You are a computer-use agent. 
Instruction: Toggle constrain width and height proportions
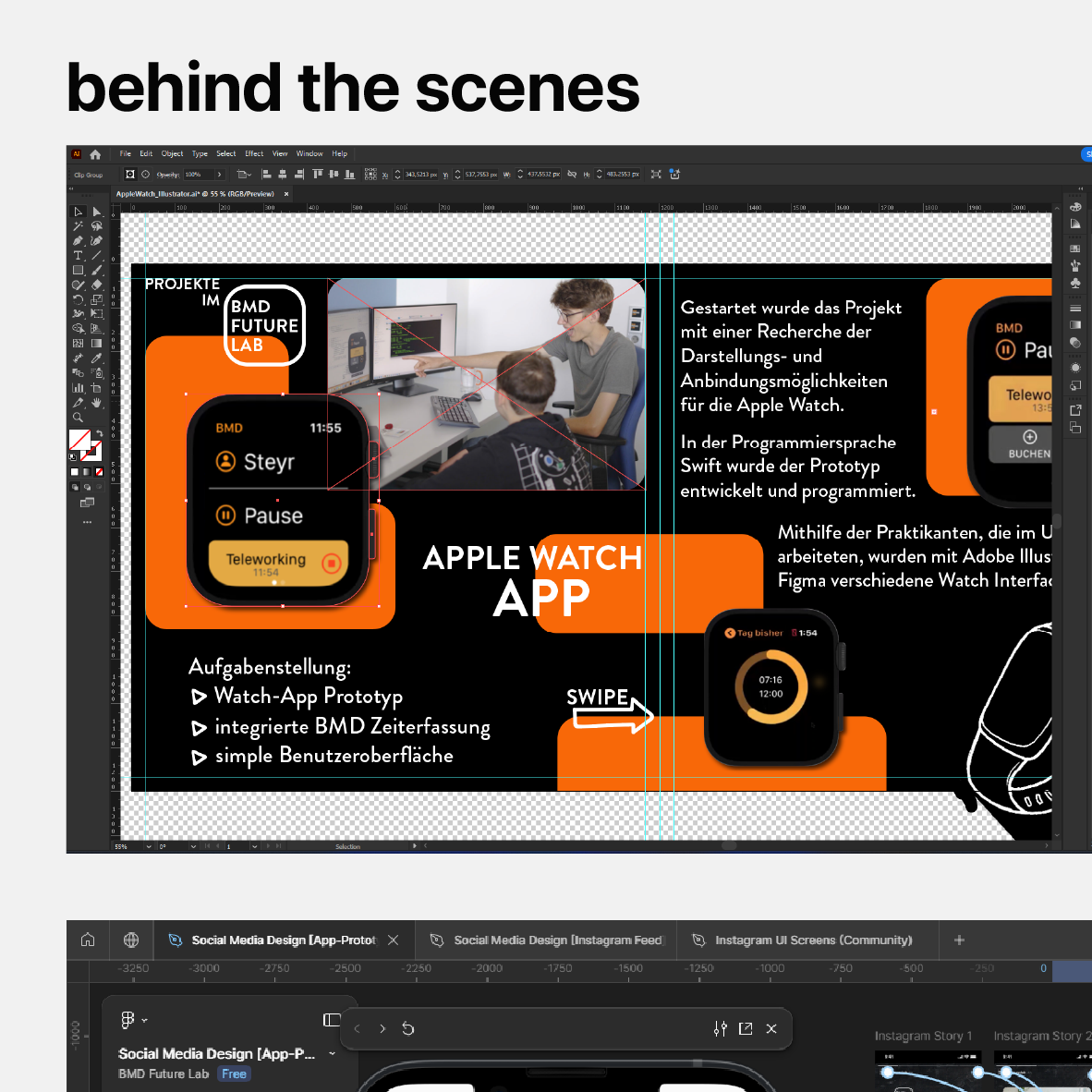coord(572,174)
